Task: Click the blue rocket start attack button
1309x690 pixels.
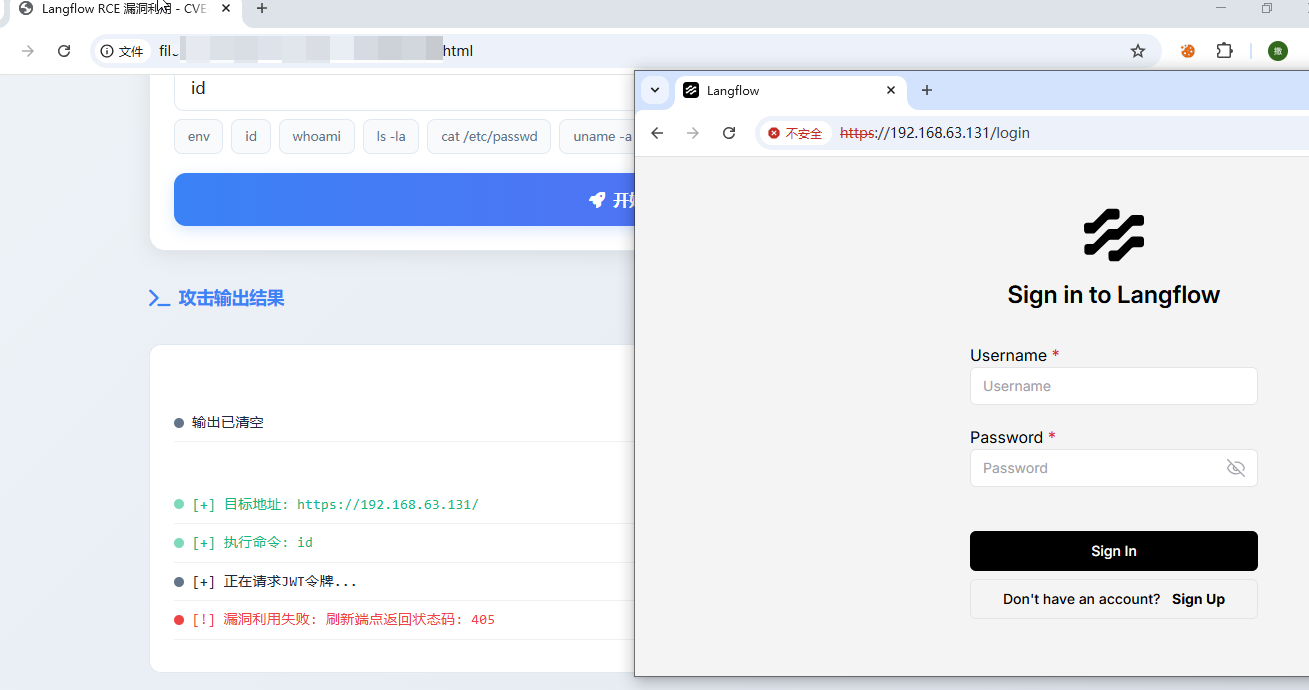Action: click(x=404, y=199)
